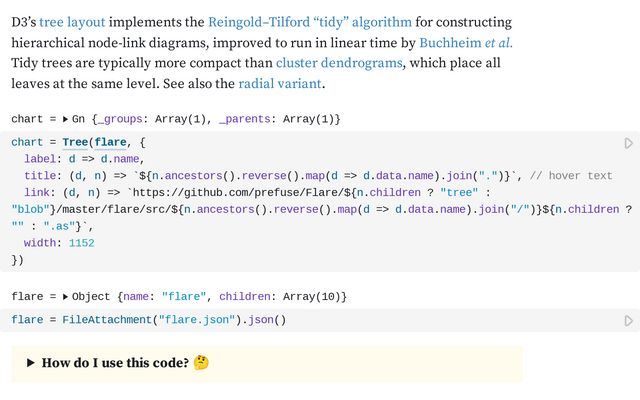Place cursor at width value 1152
The height and width of the screenshot is (400, 640).
click(x=82, y=243)
